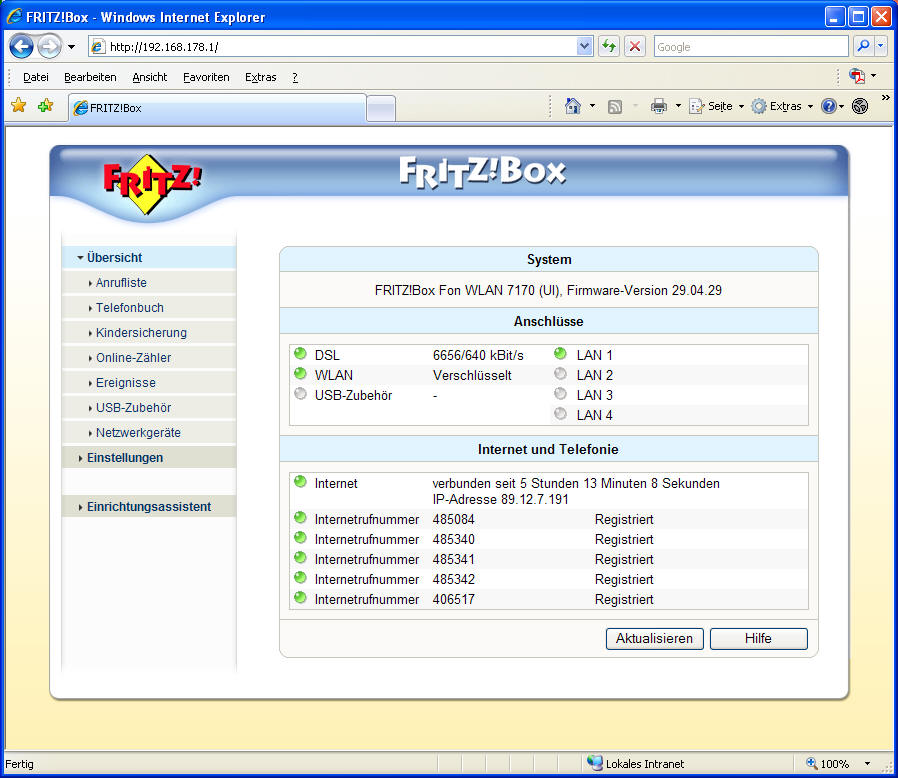Open Favorites Center star icon
This screenshot has width=898, height=778.
[x=19, y=105]
